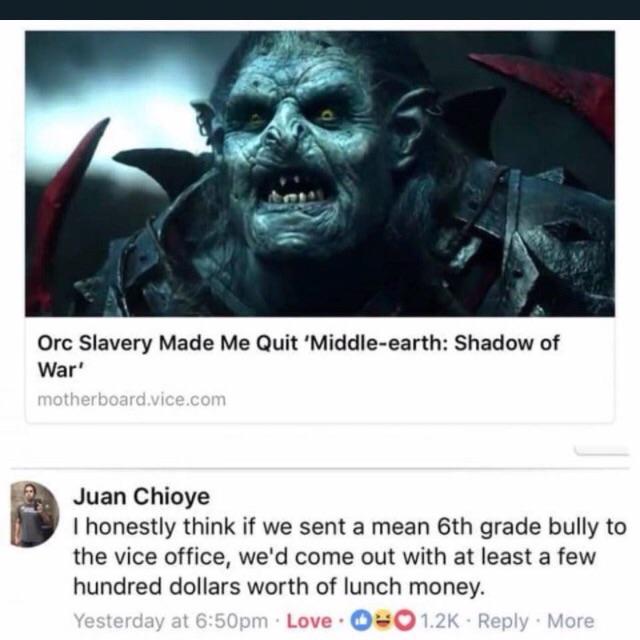Select the comment text about lunch money
640x640 pixels.
pos(350,556)
